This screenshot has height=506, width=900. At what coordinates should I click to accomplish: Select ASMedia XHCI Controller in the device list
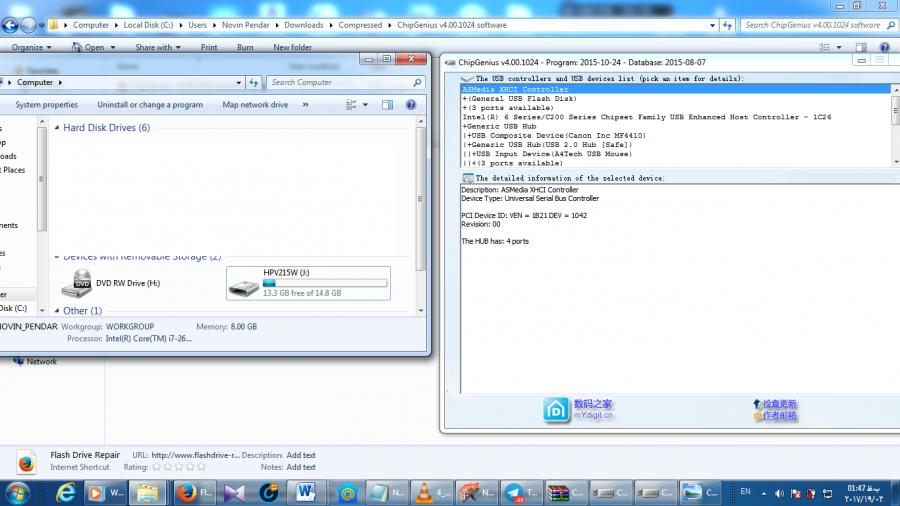click(x=676, y=89)
